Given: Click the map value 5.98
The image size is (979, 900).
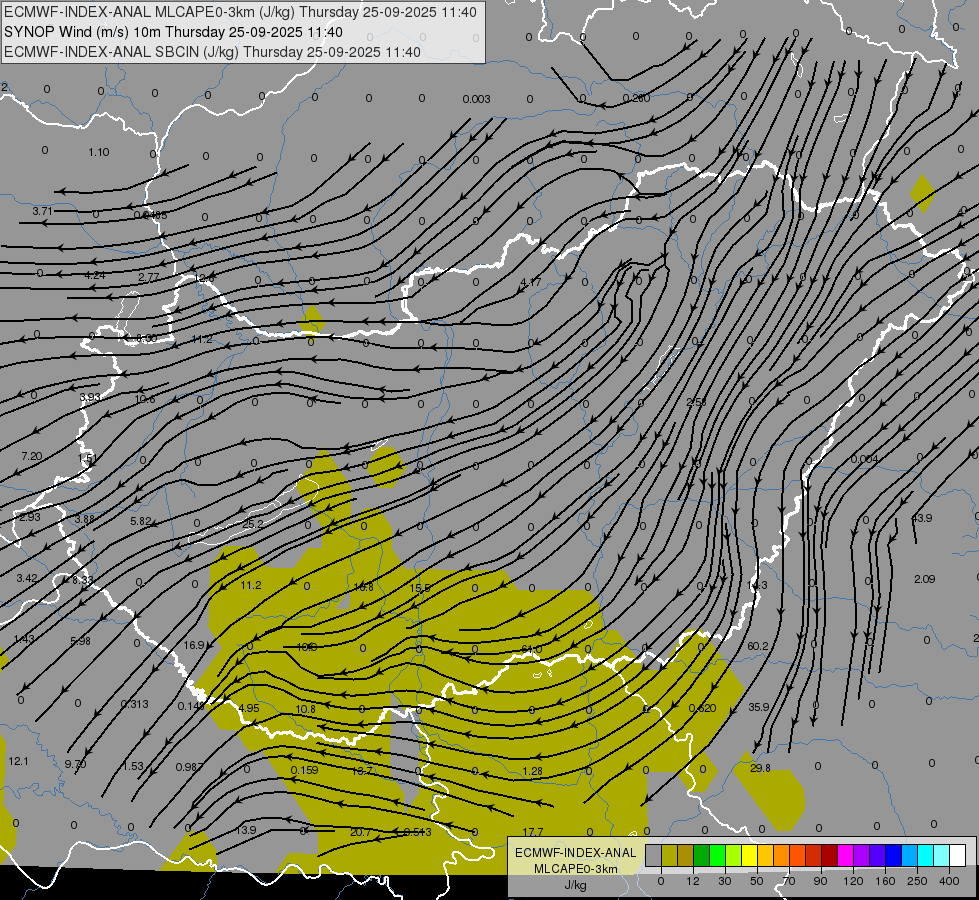Looking at the screenshot, I should (80, 641).
